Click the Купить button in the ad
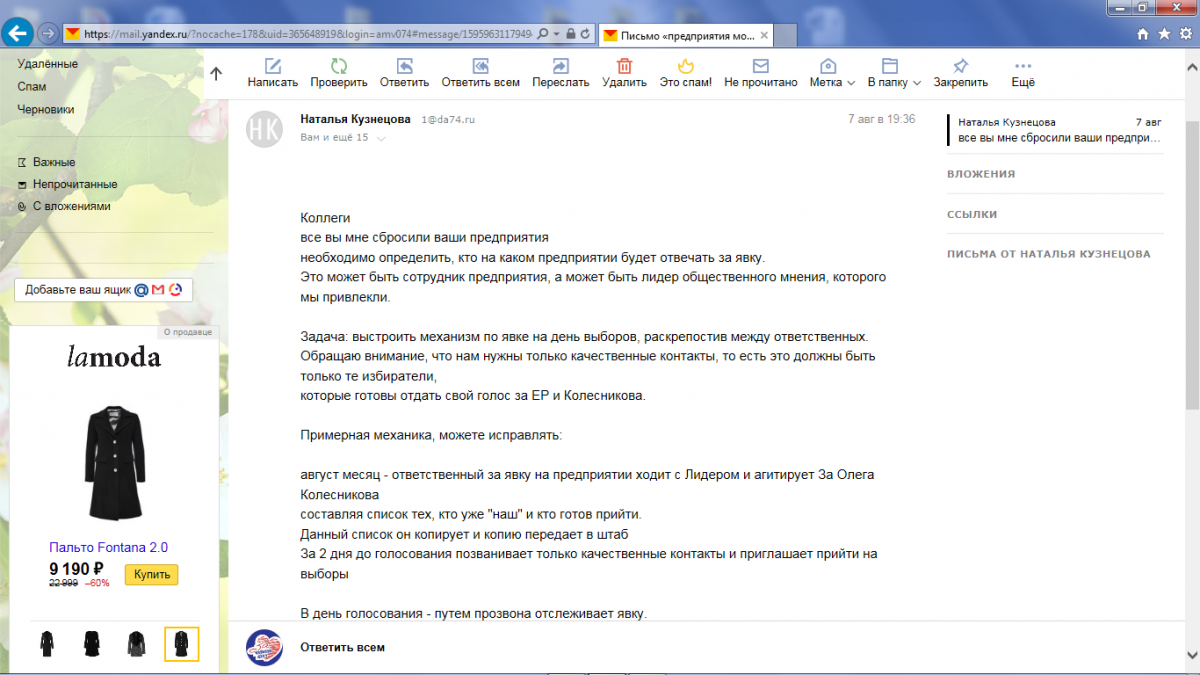Viewport: 1200px width, 675px height. click(x=151, y=575)
